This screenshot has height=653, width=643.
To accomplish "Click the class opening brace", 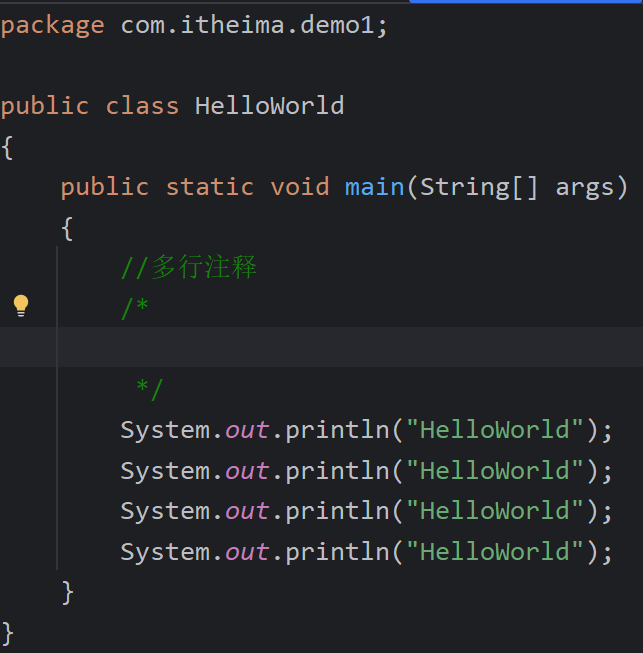I will tap(7, 147).
